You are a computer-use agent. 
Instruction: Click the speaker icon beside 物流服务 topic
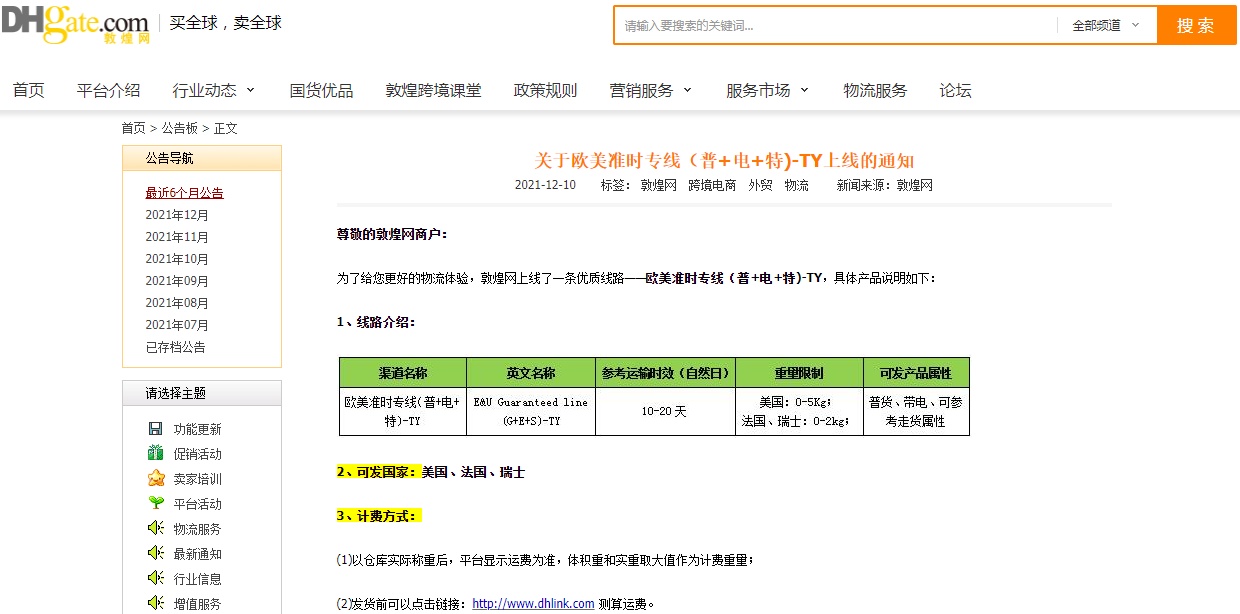coord(155,529)
